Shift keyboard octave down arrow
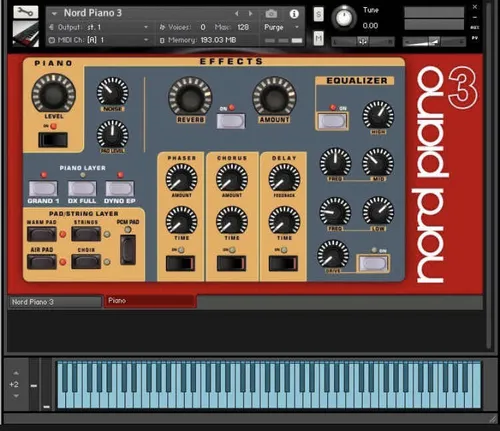500x431 pixels. (x=16, y=396)
